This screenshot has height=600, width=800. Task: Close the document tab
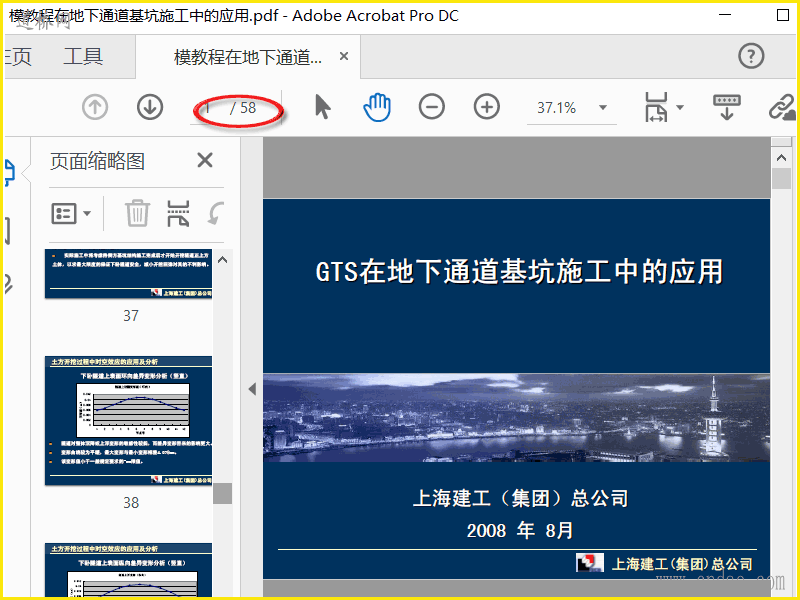point(344,56)
